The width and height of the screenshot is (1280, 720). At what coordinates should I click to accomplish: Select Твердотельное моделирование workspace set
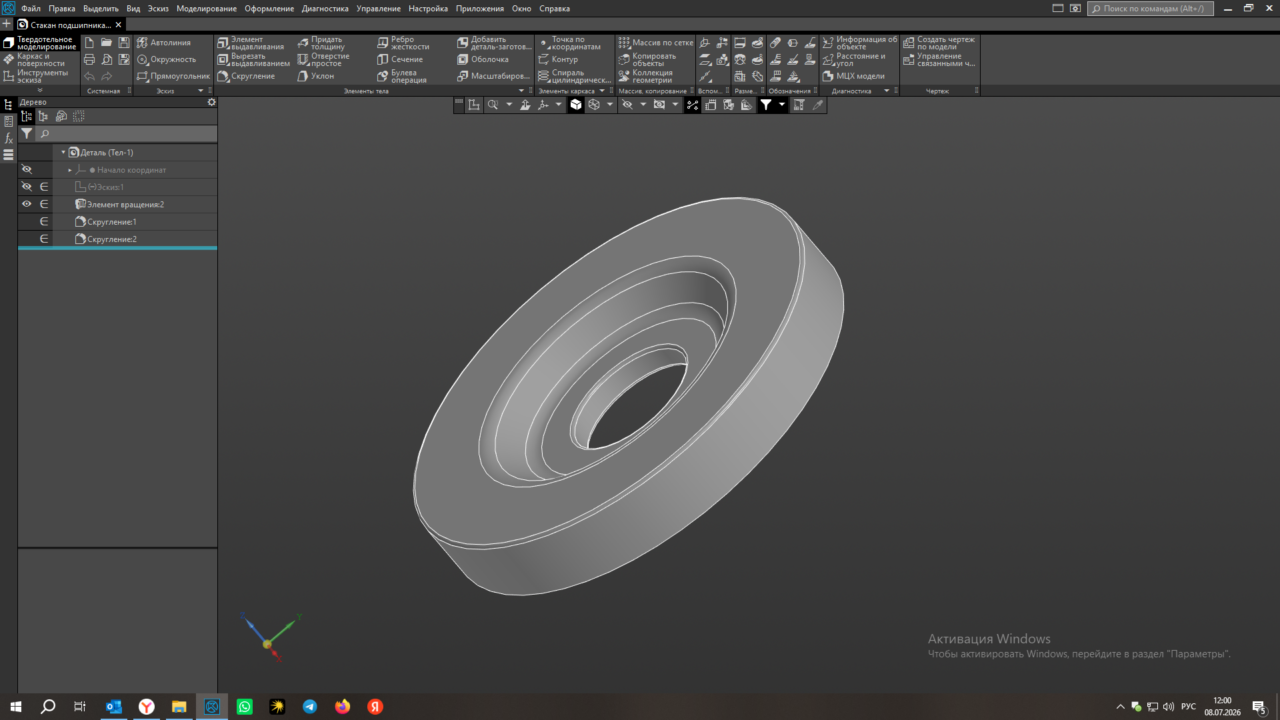coord(40,43)
